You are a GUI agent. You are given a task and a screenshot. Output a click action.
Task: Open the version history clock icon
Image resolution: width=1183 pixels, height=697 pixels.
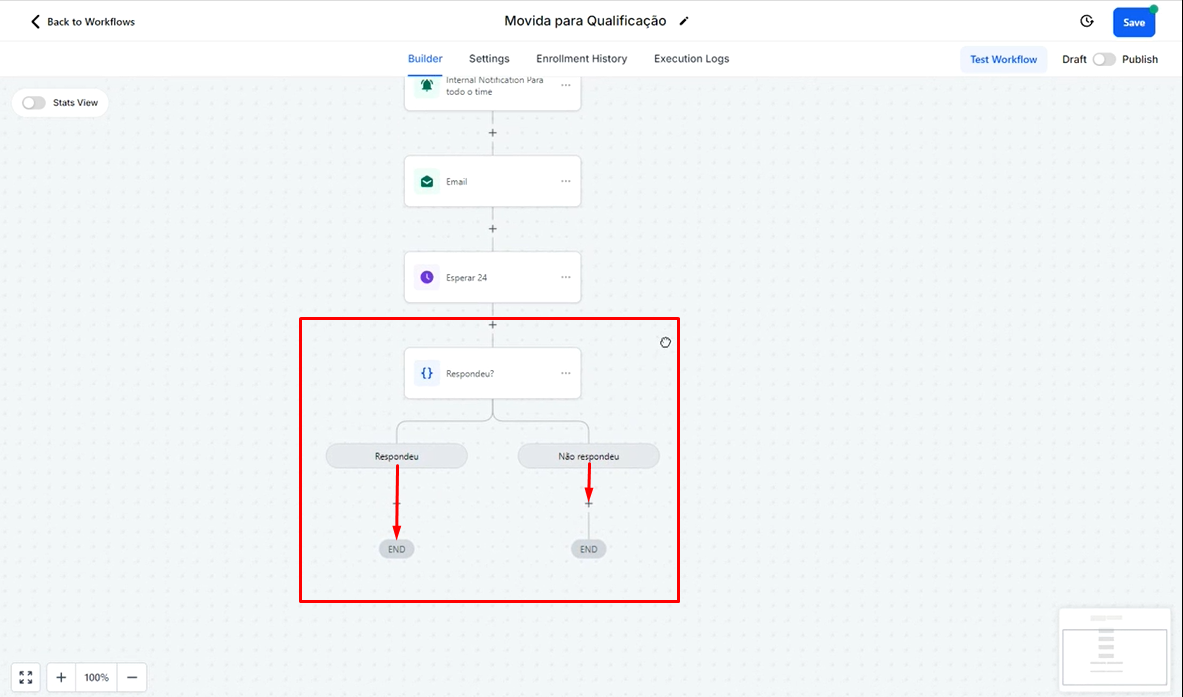[1087, 21]
